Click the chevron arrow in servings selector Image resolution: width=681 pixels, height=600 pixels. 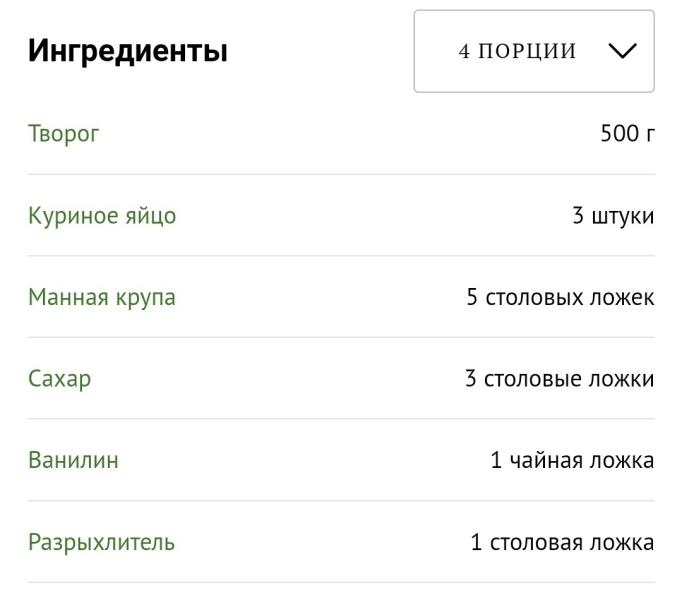point(621,52)
